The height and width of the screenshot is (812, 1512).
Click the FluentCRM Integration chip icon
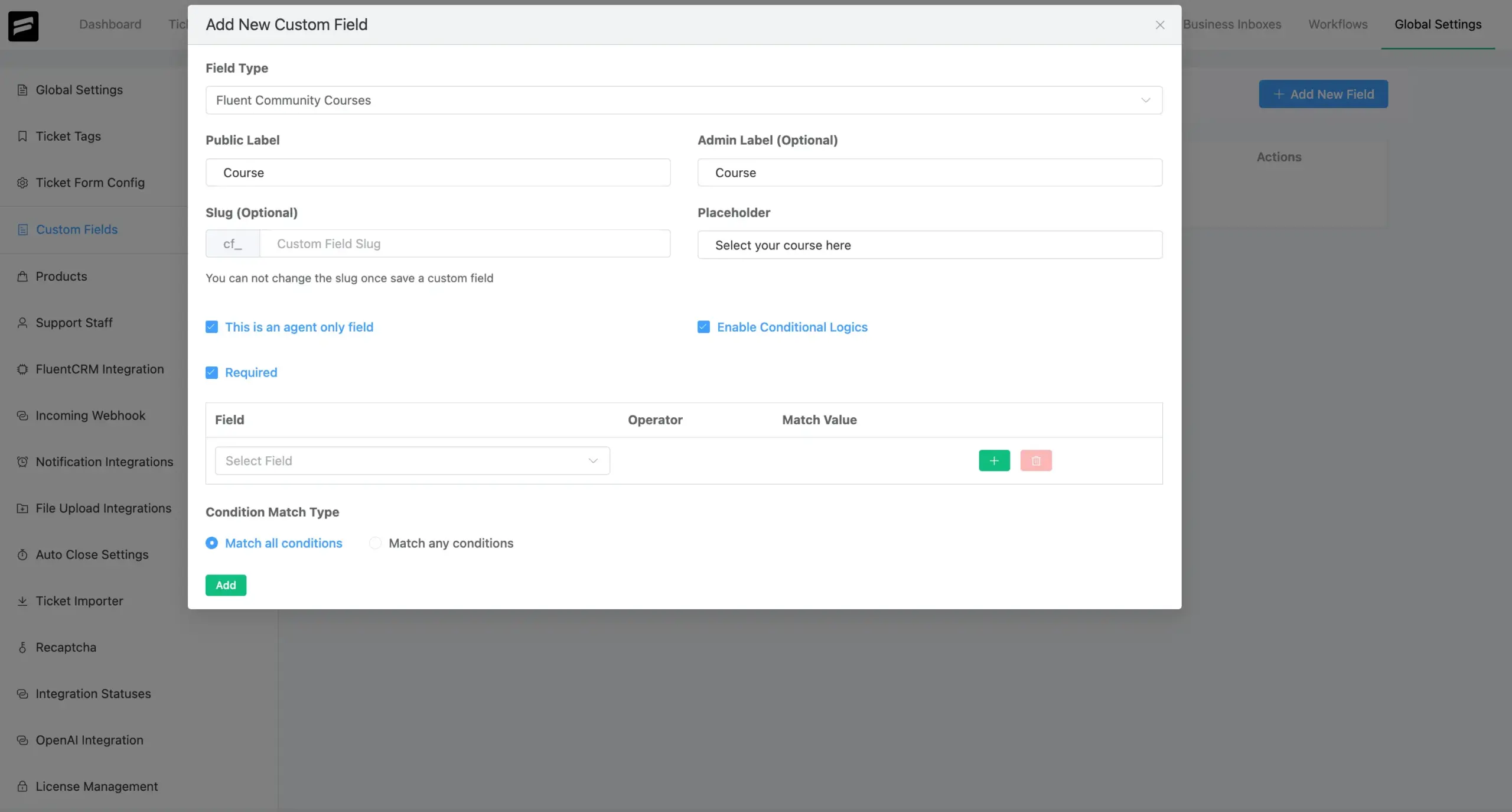pyautogui.click(x=22, y=369)
